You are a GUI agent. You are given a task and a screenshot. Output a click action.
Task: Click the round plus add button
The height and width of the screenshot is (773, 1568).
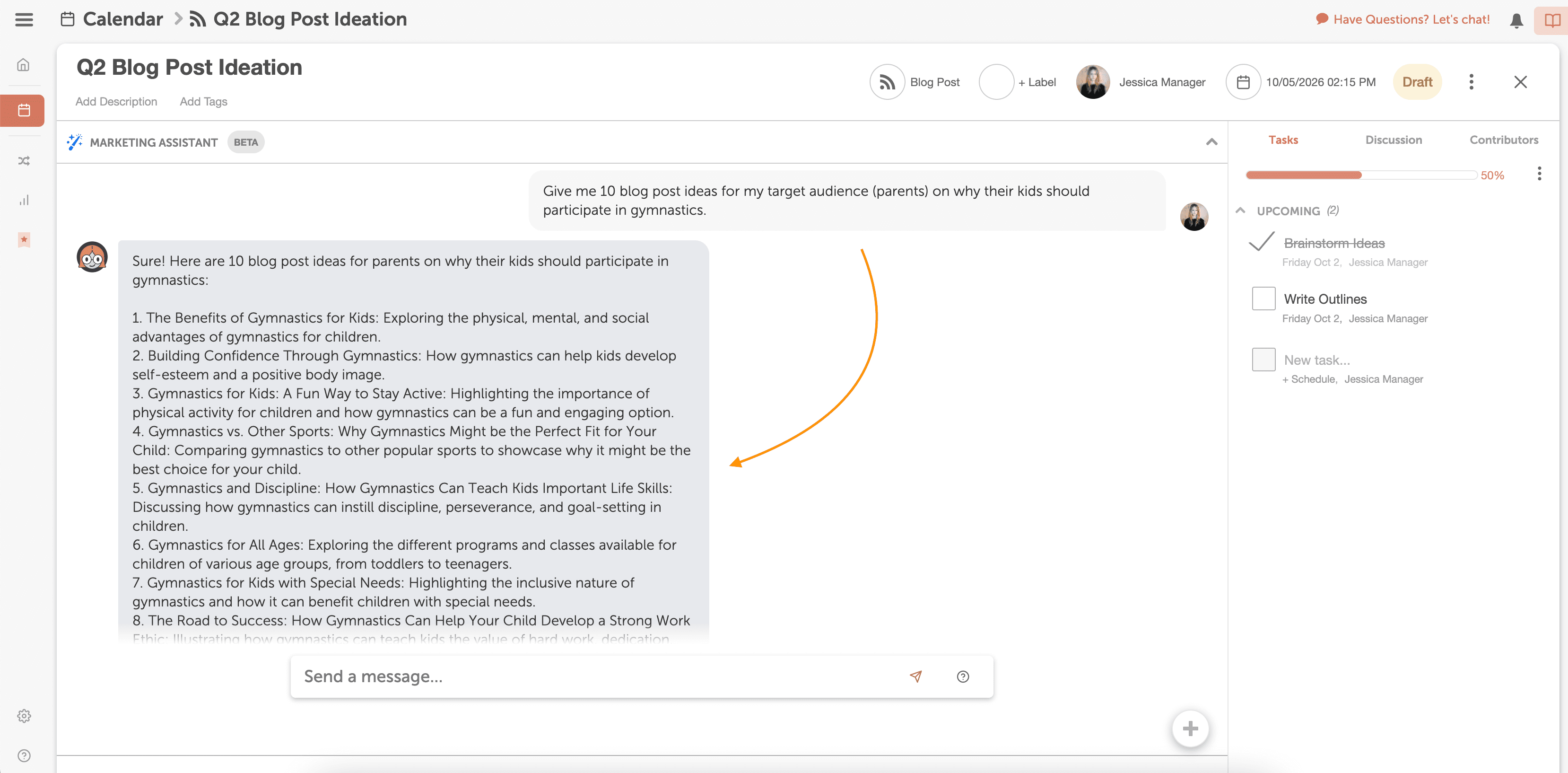pyautogui.click(x=1190, y=728)
